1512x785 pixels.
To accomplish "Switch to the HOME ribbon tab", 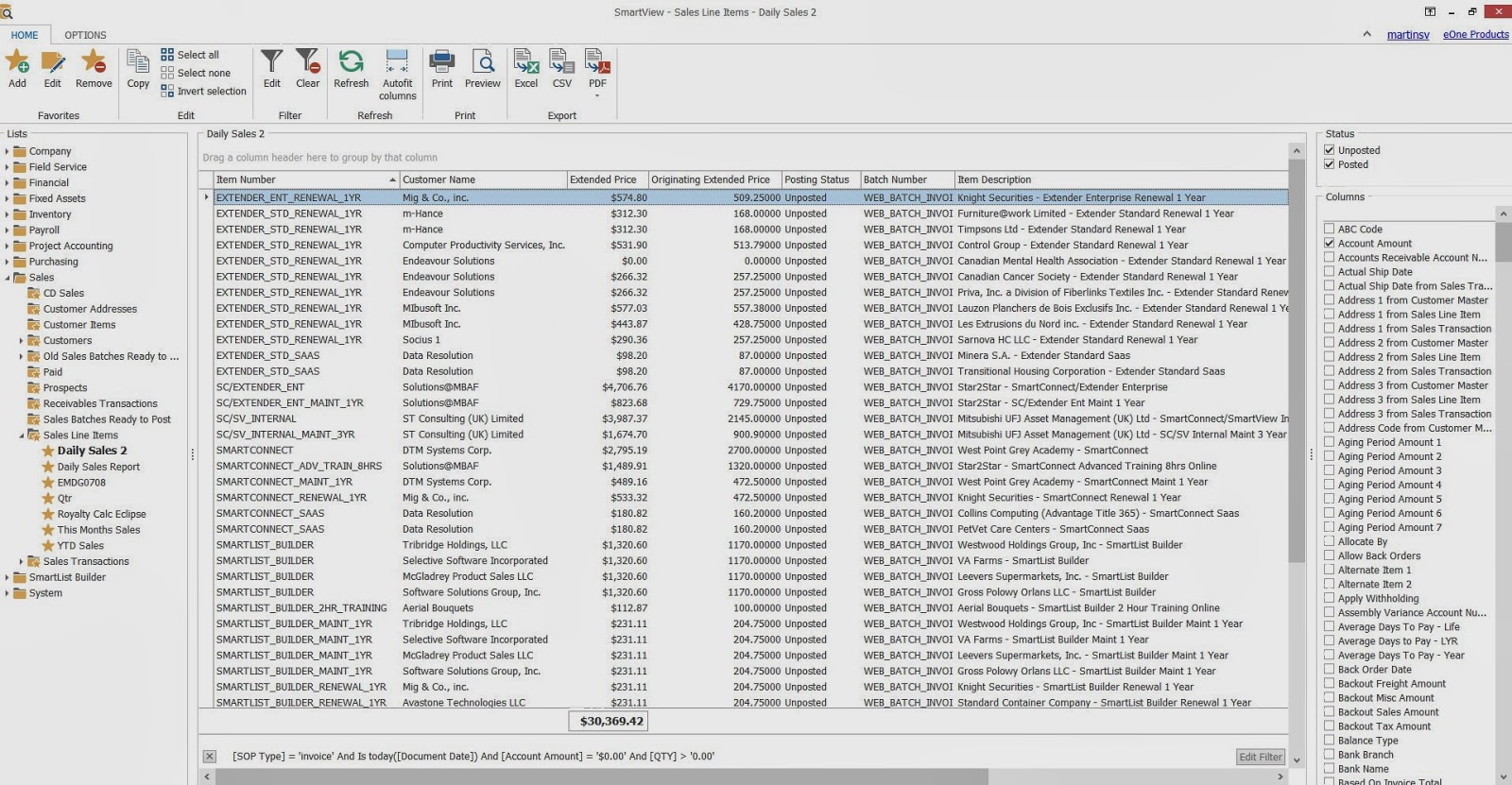I will (x=25, y=35).
